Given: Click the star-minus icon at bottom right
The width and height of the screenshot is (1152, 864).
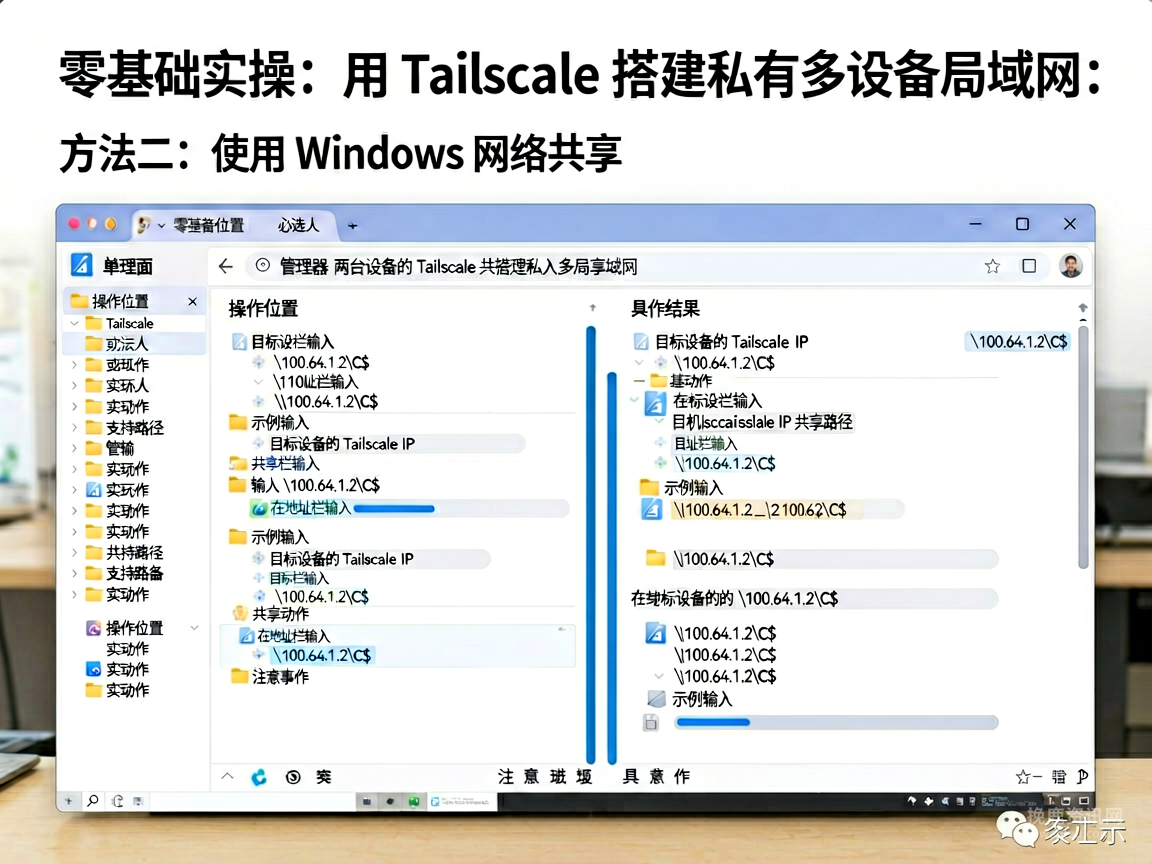Looking at the screenshot, I should [x=1027, y=777].
